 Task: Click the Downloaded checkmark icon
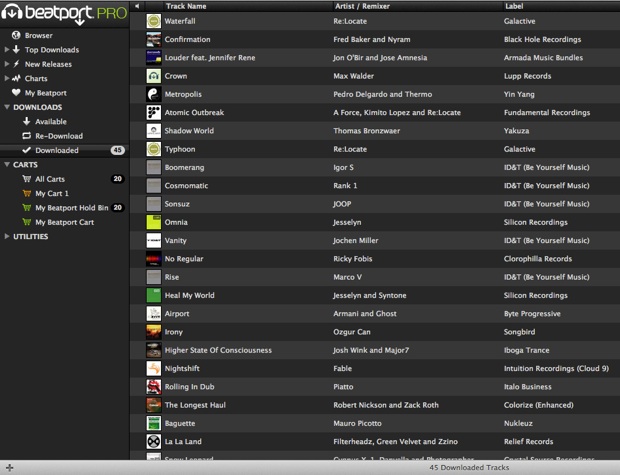coord(26,150)
